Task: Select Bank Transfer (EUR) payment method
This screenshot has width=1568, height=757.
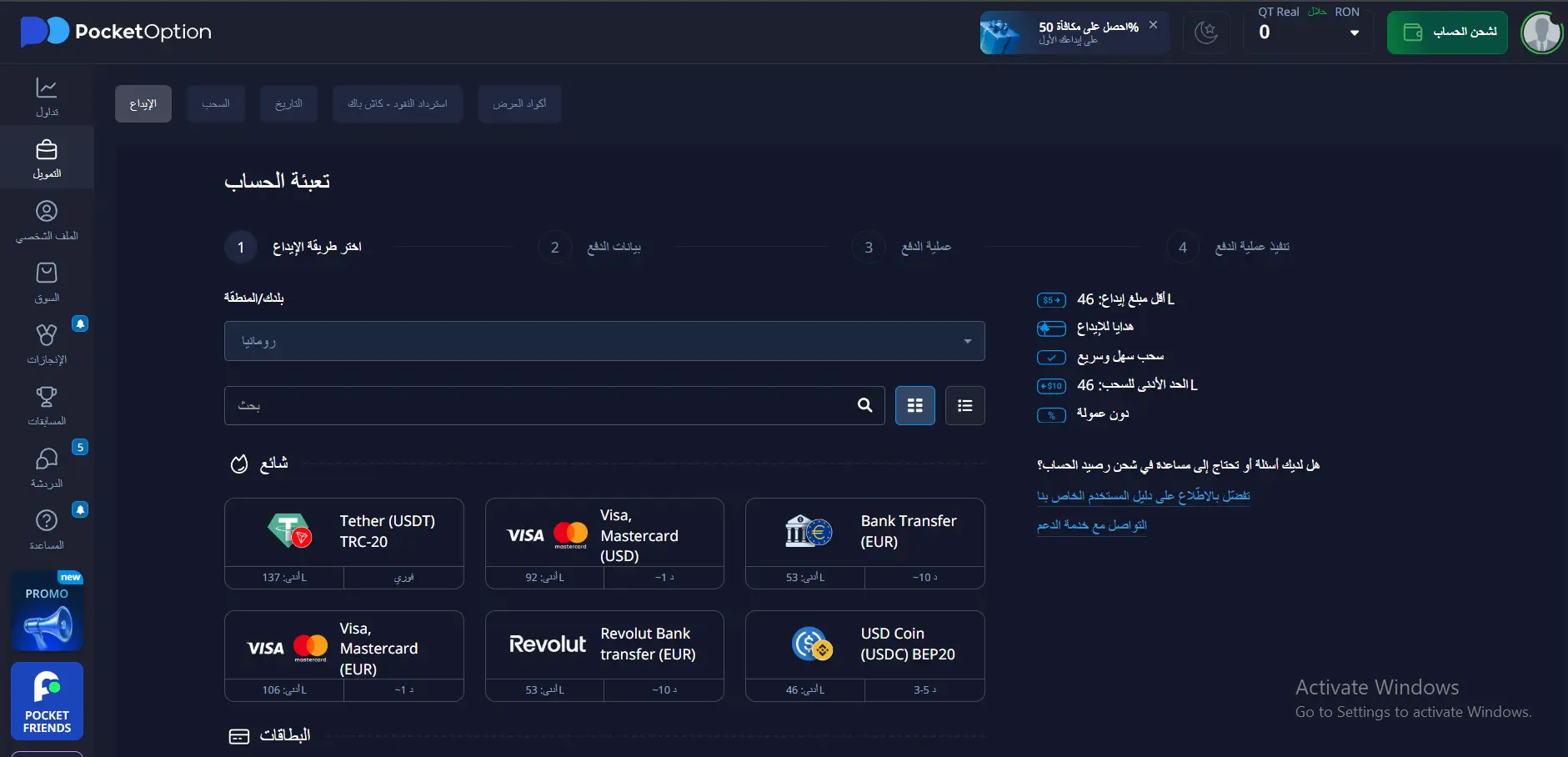Action: click(865, 544)
